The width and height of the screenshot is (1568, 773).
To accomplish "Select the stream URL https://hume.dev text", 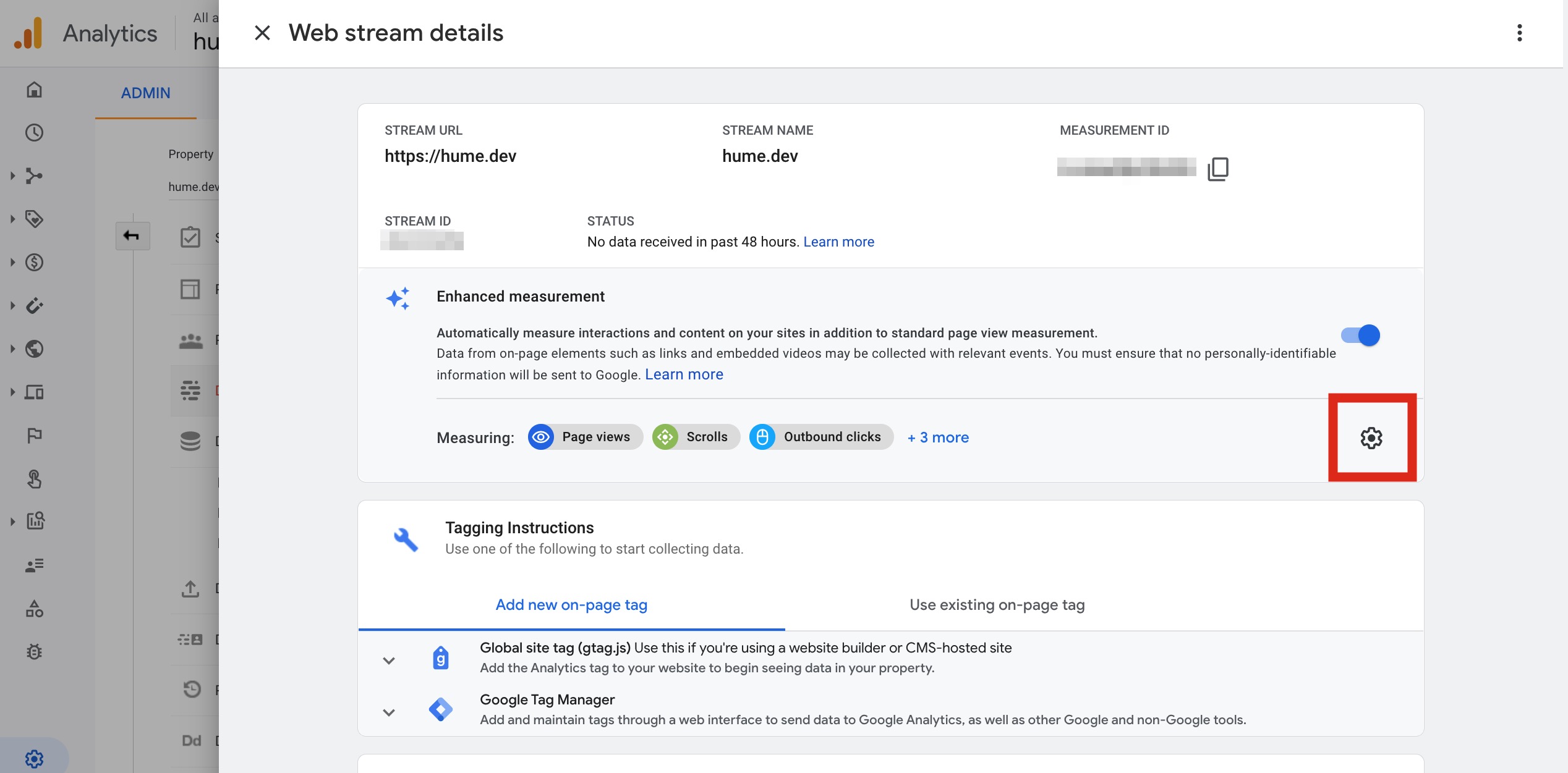I will pyautogui.click(x=450, y=156).
